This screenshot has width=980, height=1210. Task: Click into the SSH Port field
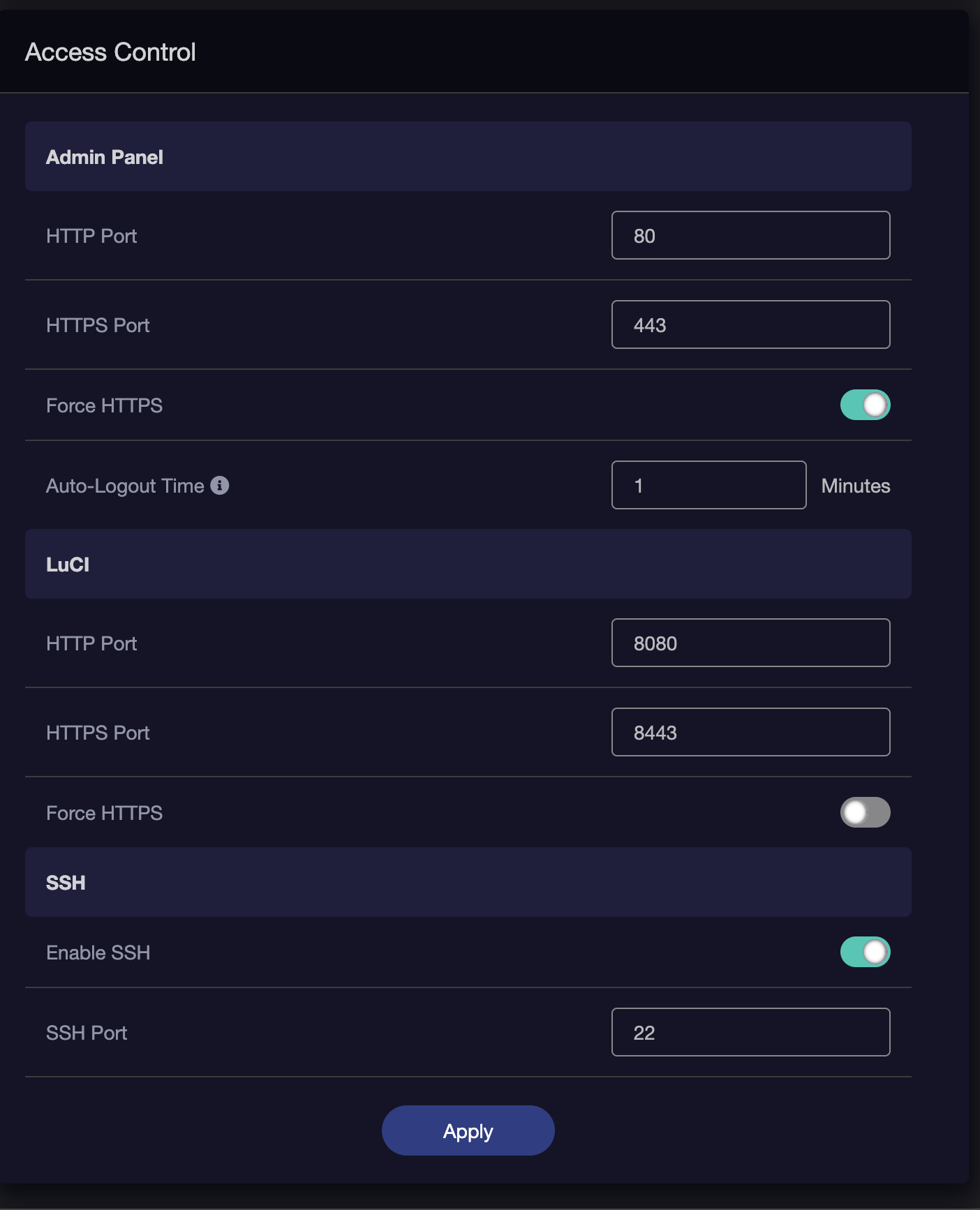(750, 1032)
